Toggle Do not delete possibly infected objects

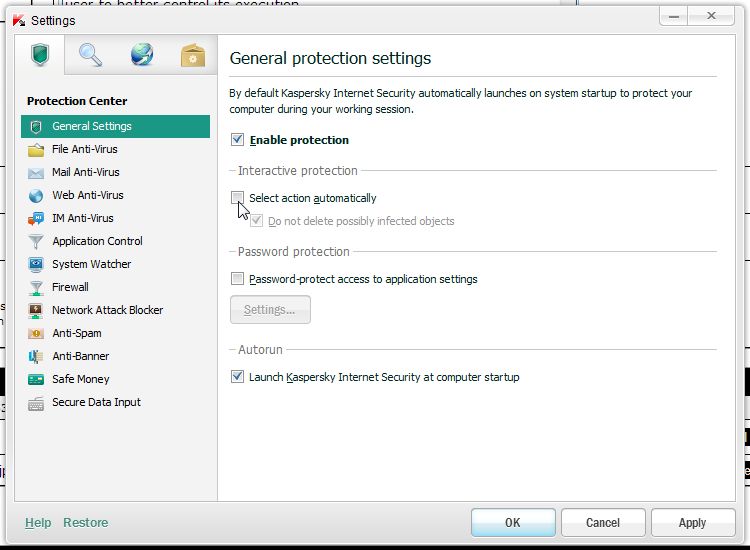point(256,220)
